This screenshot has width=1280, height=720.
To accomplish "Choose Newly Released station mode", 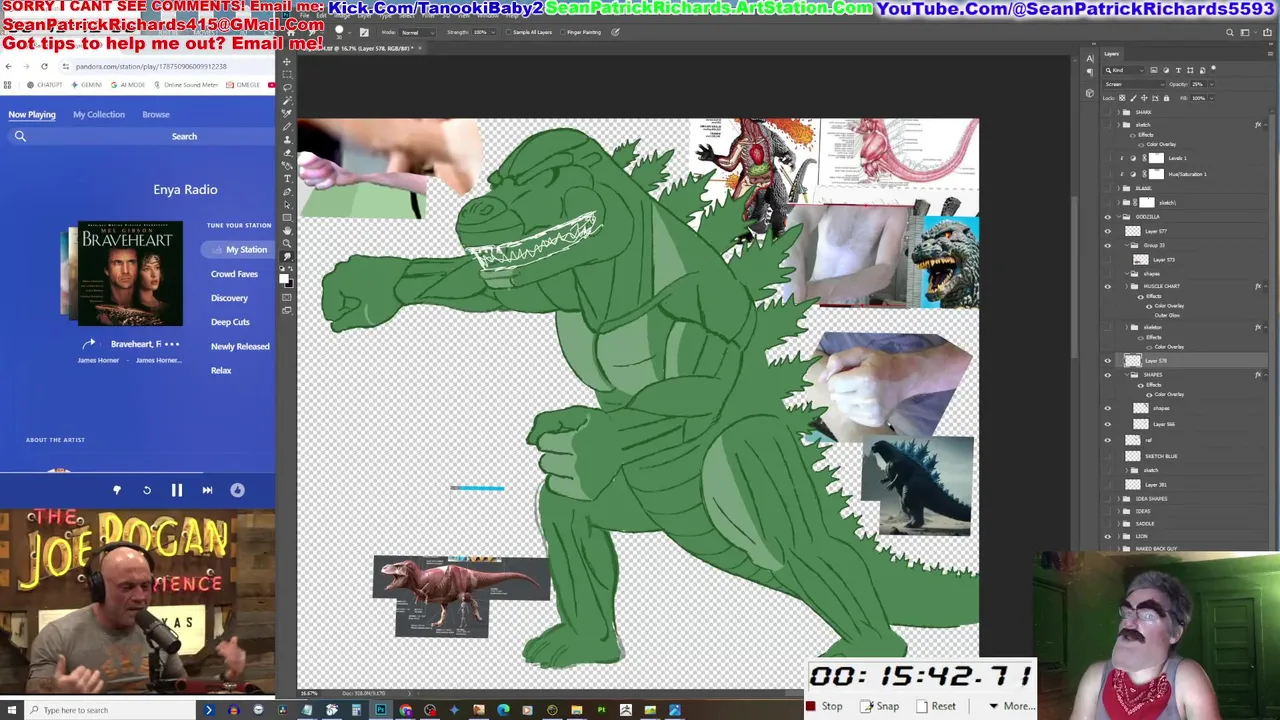I will tap(240, 346).
